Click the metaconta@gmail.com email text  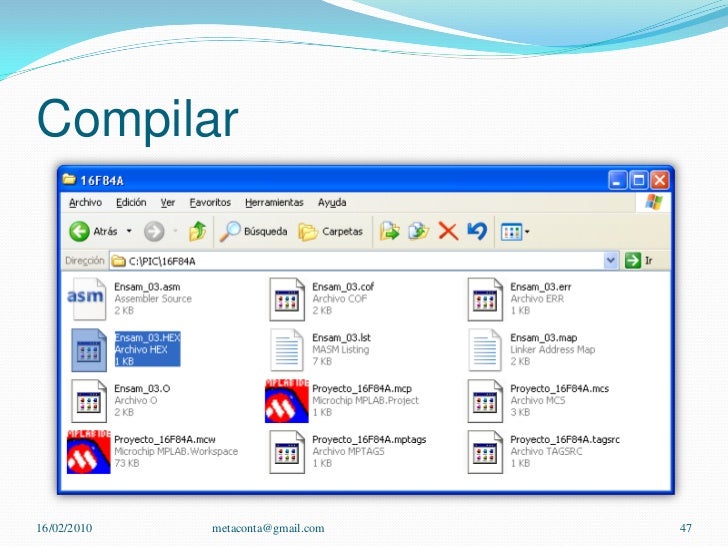(268, 528)
